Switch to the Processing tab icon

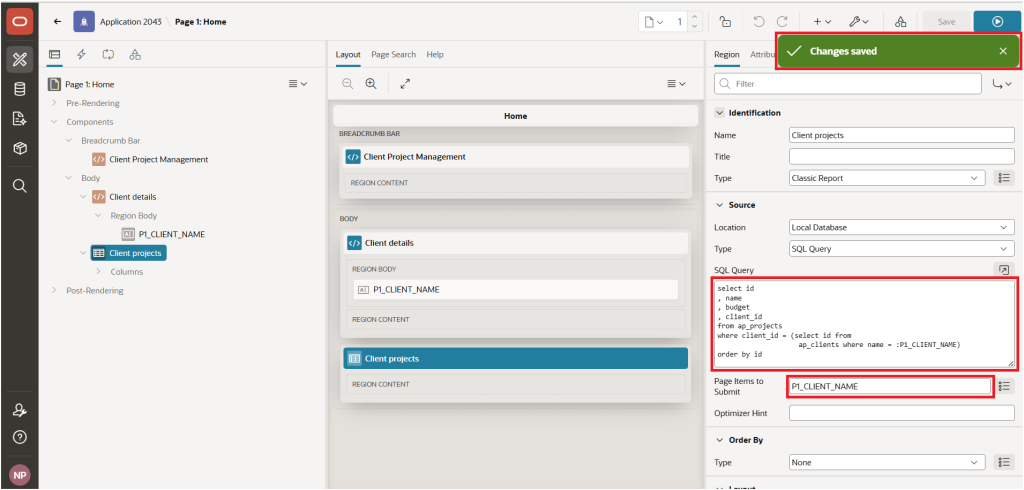pos(108,55)
